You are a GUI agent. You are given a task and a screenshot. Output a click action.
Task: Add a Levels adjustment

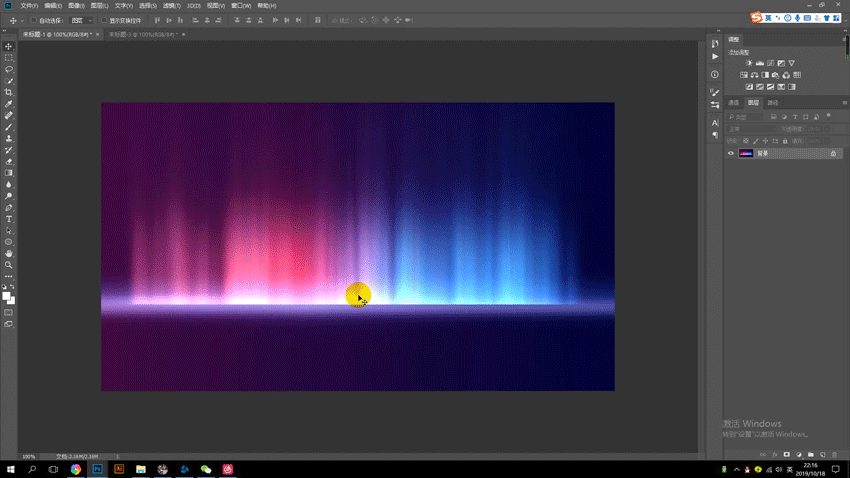pyautogui.click(x=760, y=63)
